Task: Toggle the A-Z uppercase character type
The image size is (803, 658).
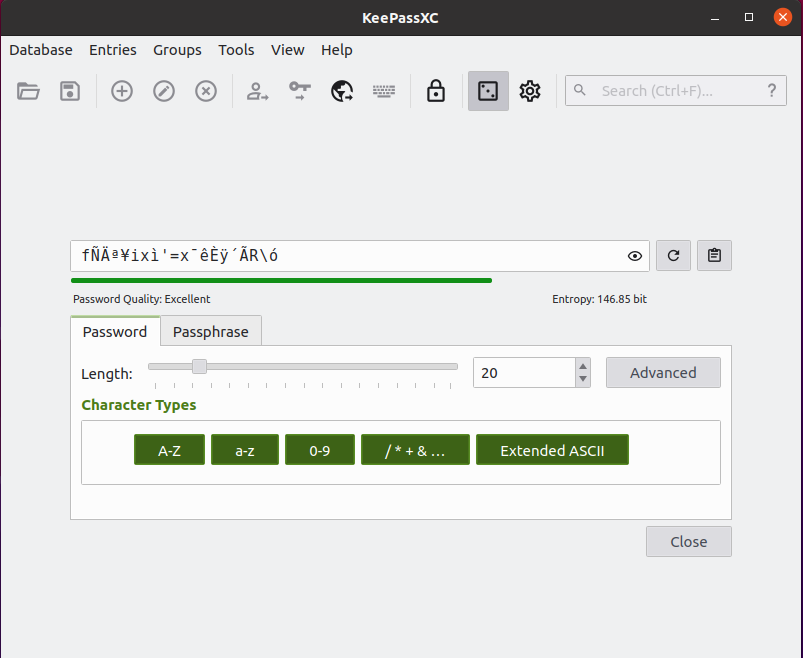Action: click(x=170, y=450)
